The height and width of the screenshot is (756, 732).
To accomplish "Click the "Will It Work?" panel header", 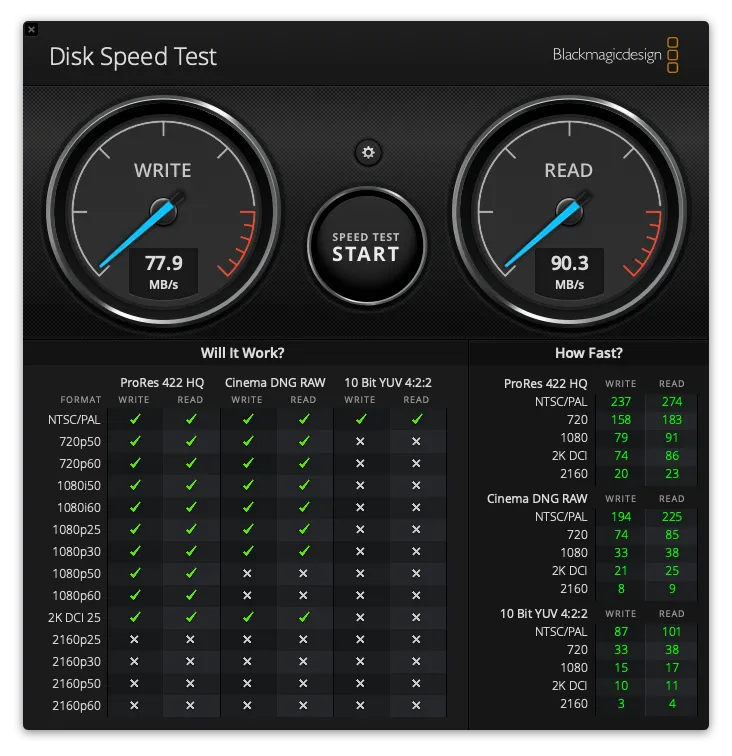I will coord(242,353).
